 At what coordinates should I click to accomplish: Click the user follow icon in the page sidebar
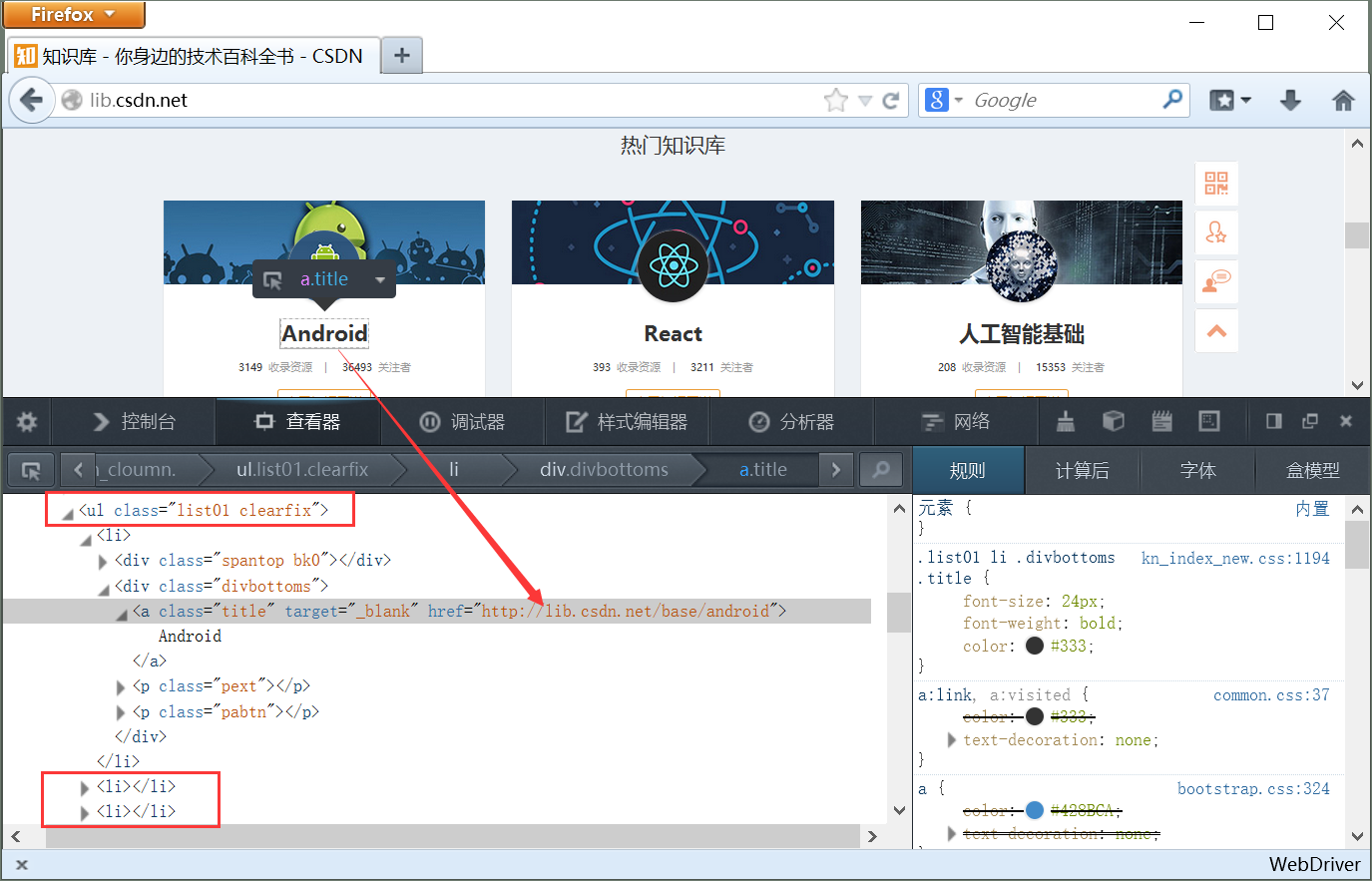click(1216, 232)
